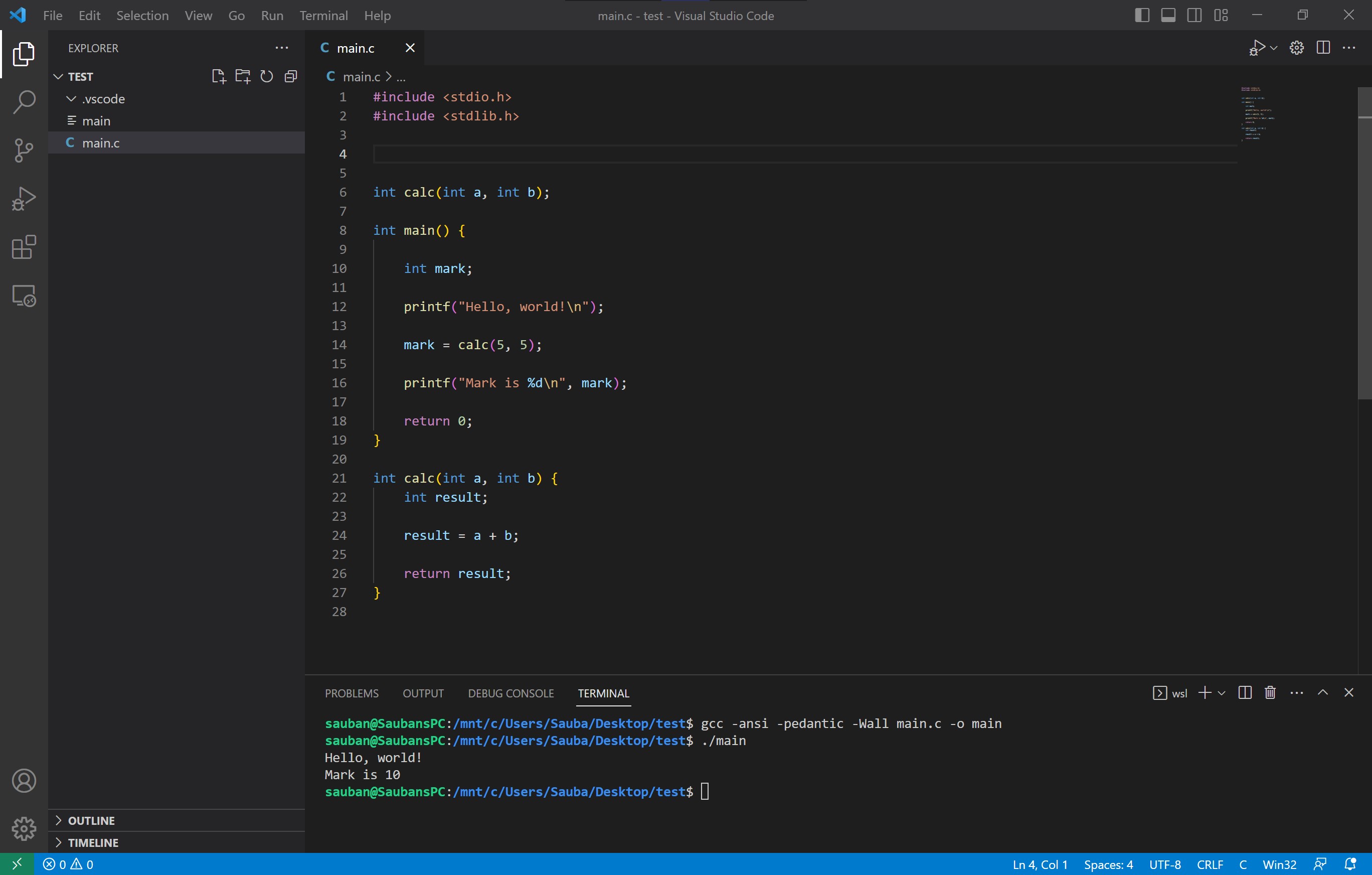Open the Extensions view
Screen dimensions: 1372x875
pos(24,247)
